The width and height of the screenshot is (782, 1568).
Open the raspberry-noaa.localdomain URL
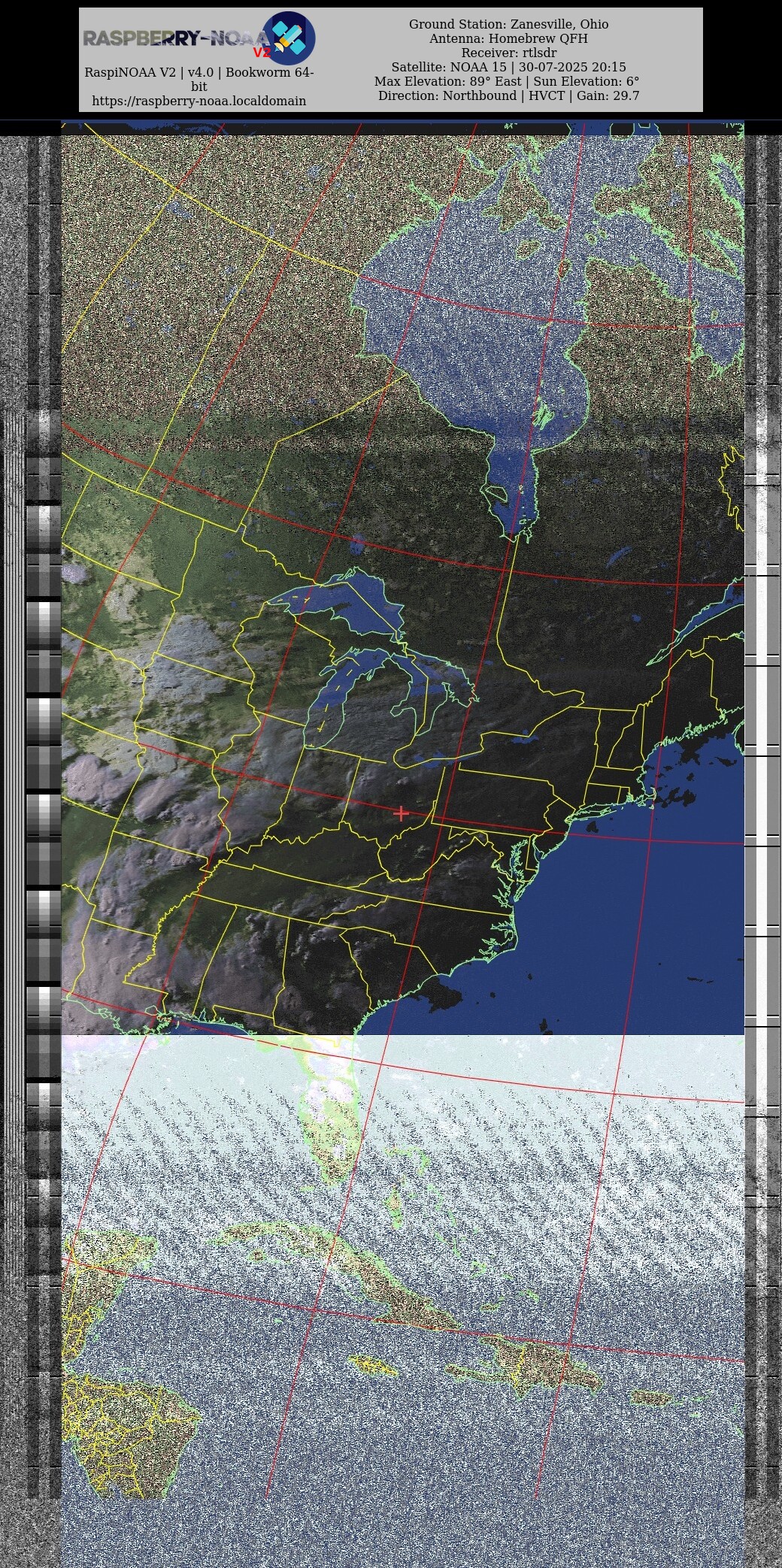(199, 101)
